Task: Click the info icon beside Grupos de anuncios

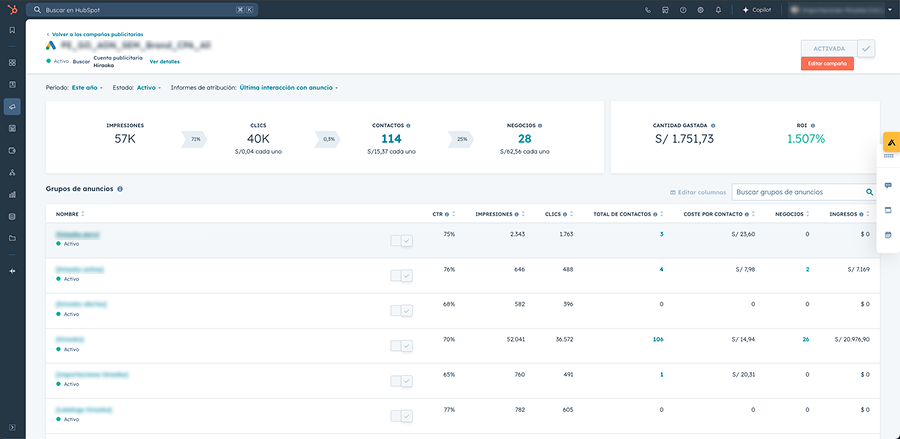Action: (120, 189)
